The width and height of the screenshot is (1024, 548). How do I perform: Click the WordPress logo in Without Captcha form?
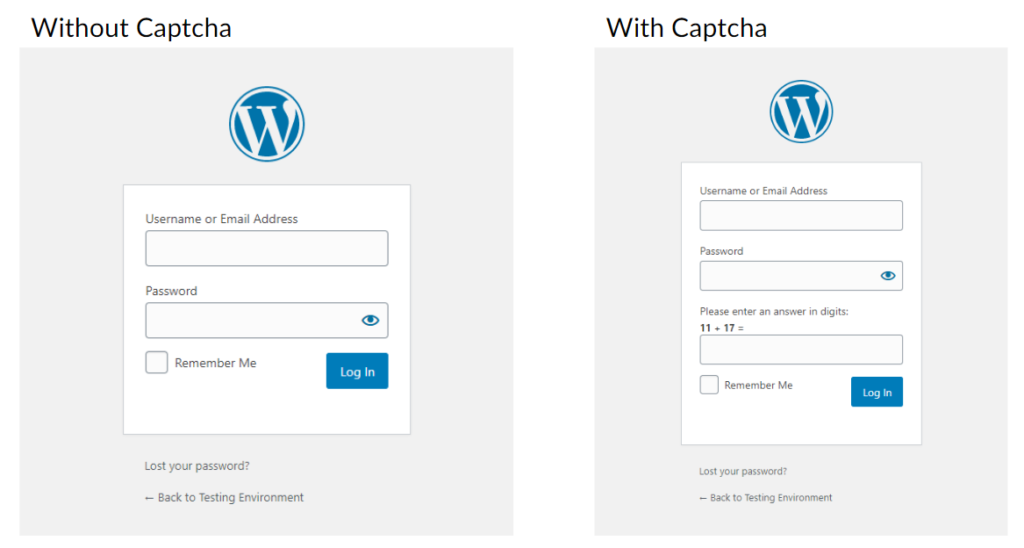coord(266,124)
